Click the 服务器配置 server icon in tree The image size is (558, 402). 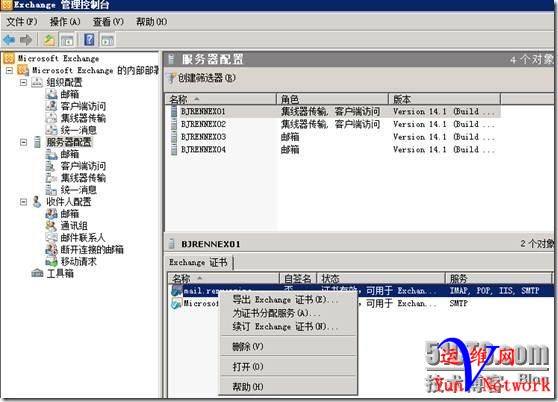point(37,142)
